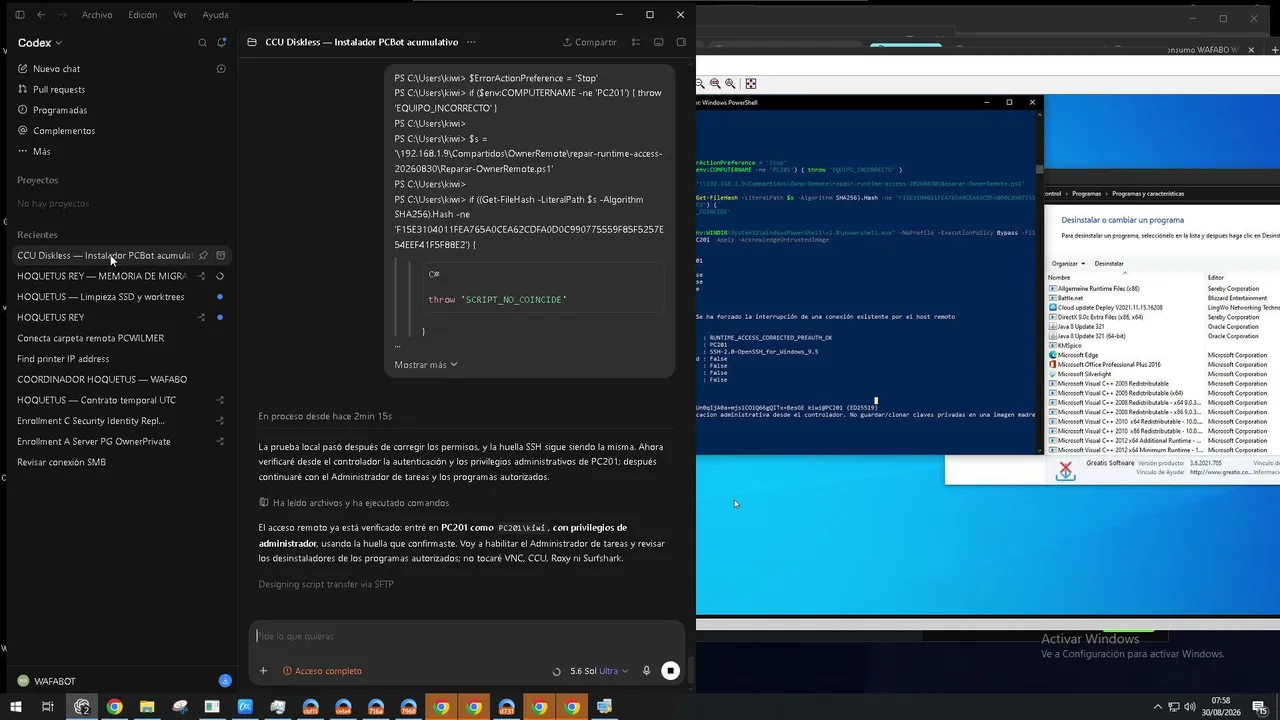Toggle the right side panel icon
The height and width of the screenshot is (720, 1280).
click(681, 42)
